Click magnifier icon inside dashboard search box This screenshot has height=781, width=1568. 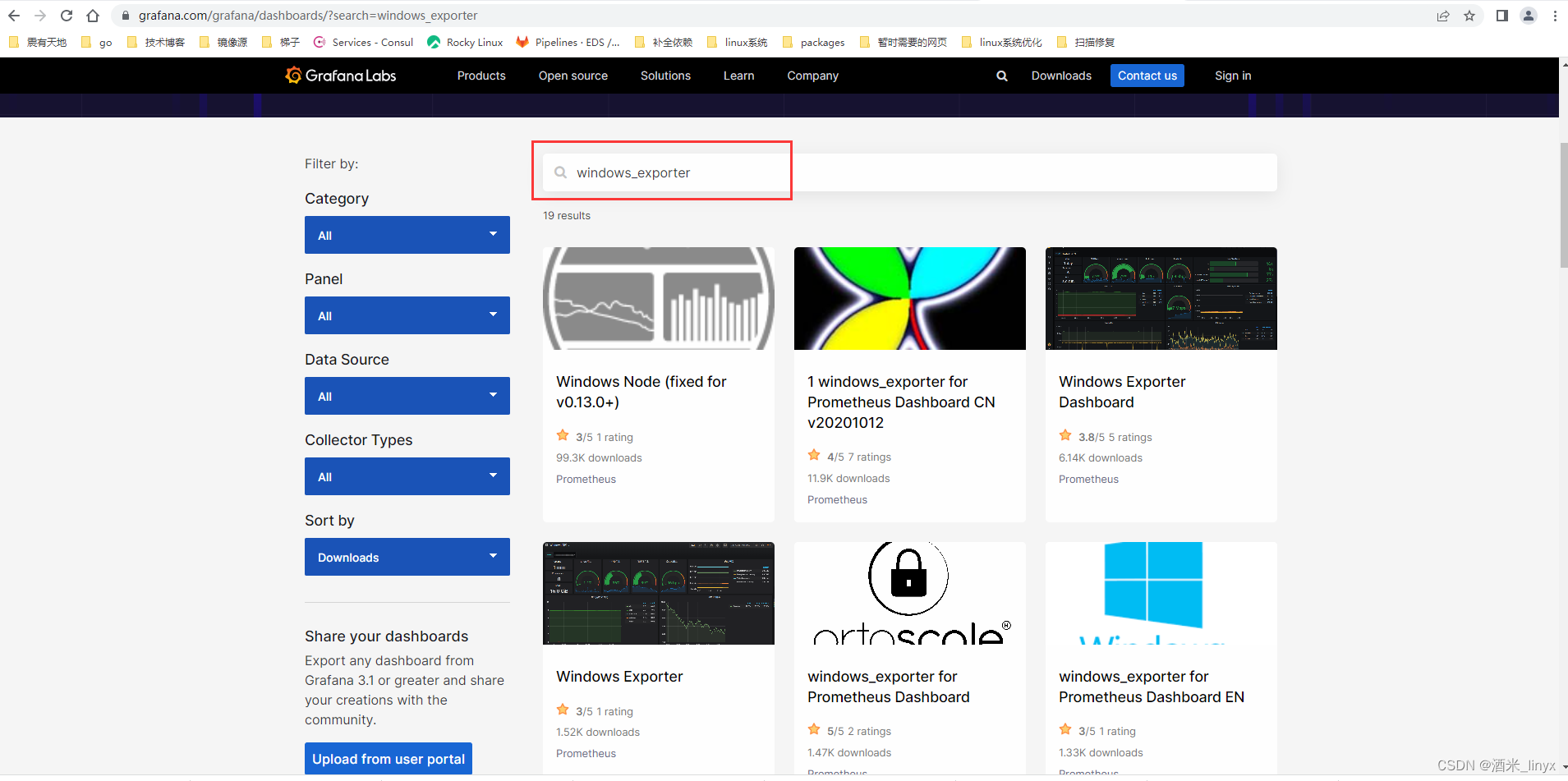pos(560,172)
